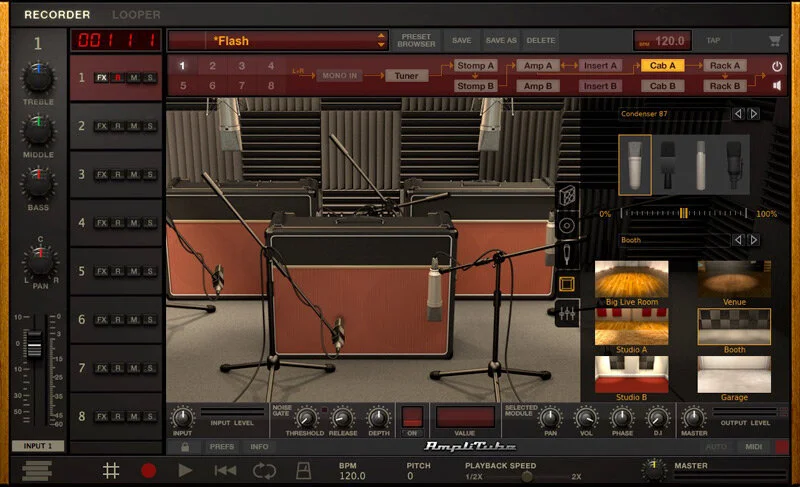Open the cabinet selection cube icon
This screenshot has width=800, height=487.
click(x=567, y=195)
